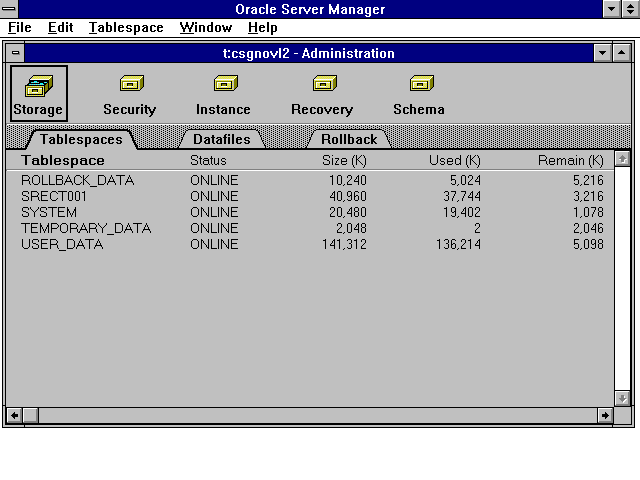Select the Schema drawer icon
Screen dimensions: 640x480
(419, 92)
